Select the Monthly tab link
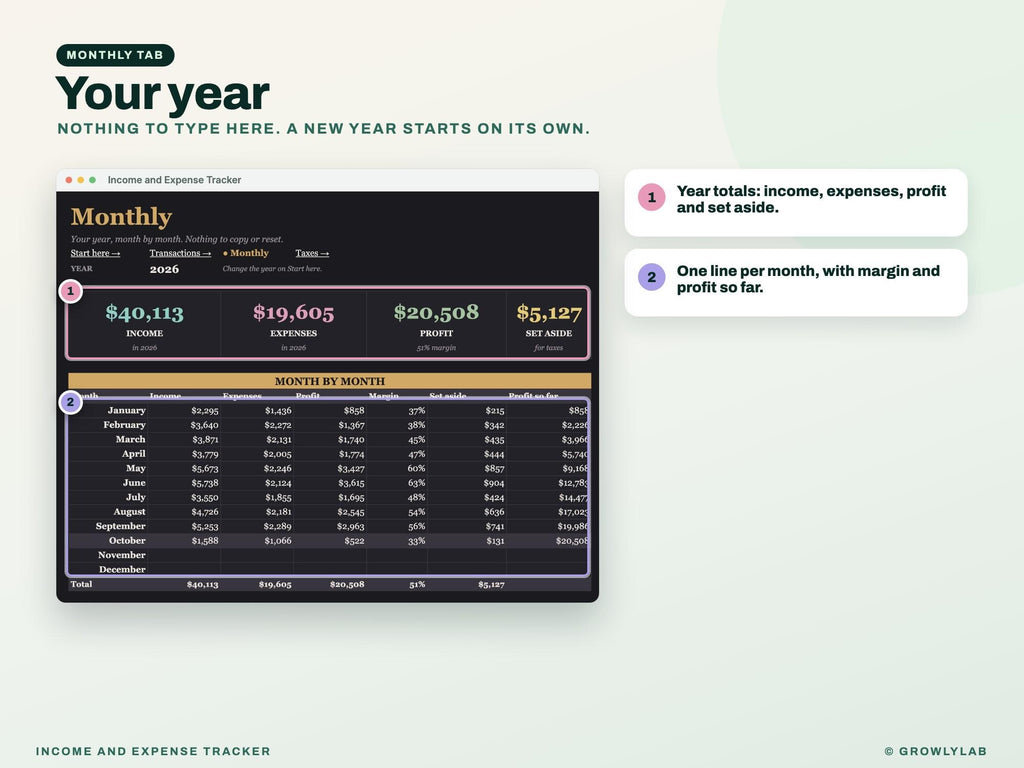The height and width of the screenshot is (768, 1024). [x=246, y=253]
